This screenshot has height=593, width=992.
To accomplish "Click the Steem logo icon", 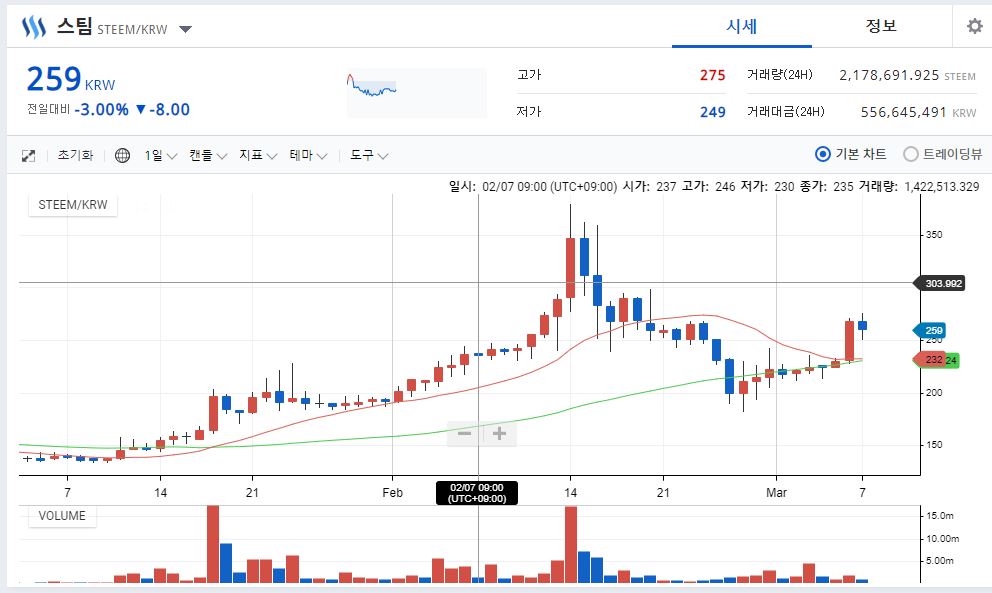I will [x=34, y=27].
